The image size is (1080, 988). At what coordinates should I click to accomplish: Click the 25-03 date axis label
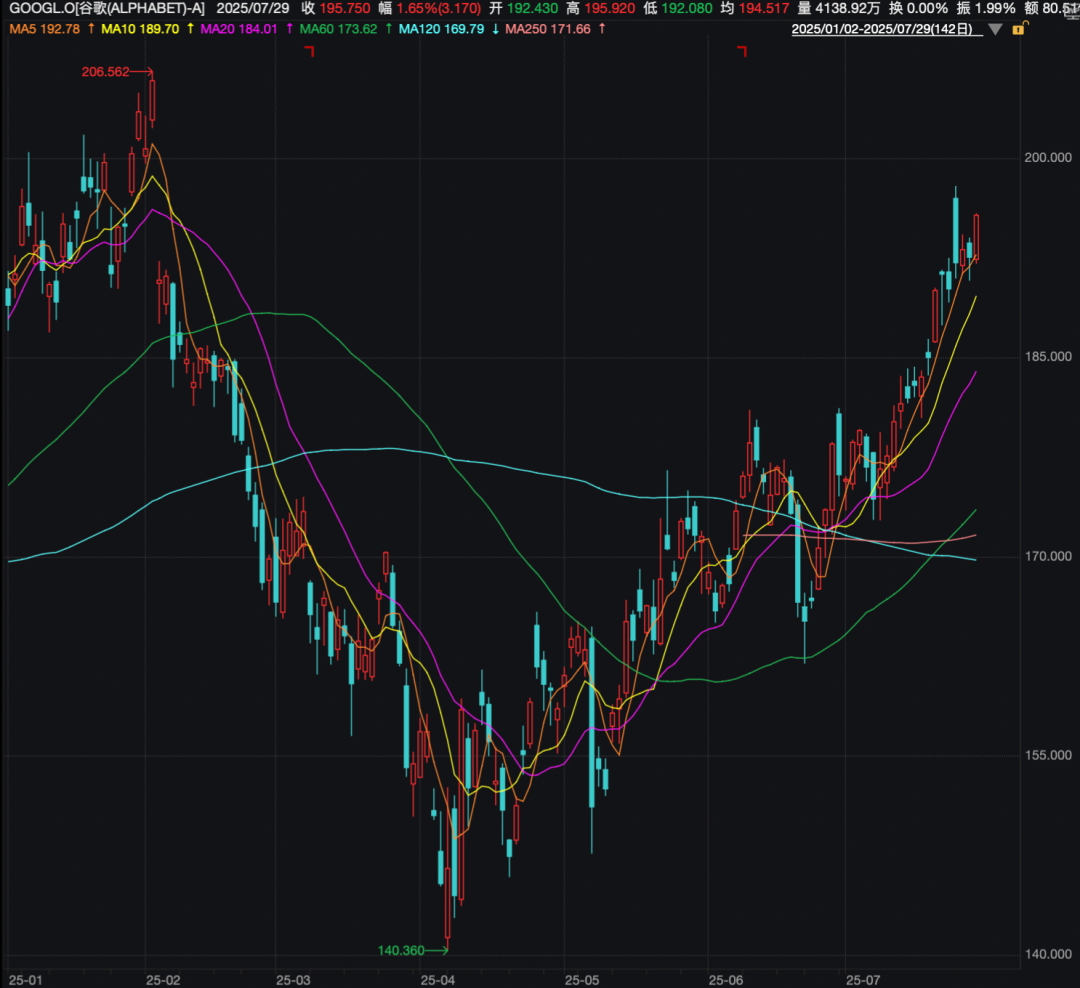click(293, 980)
